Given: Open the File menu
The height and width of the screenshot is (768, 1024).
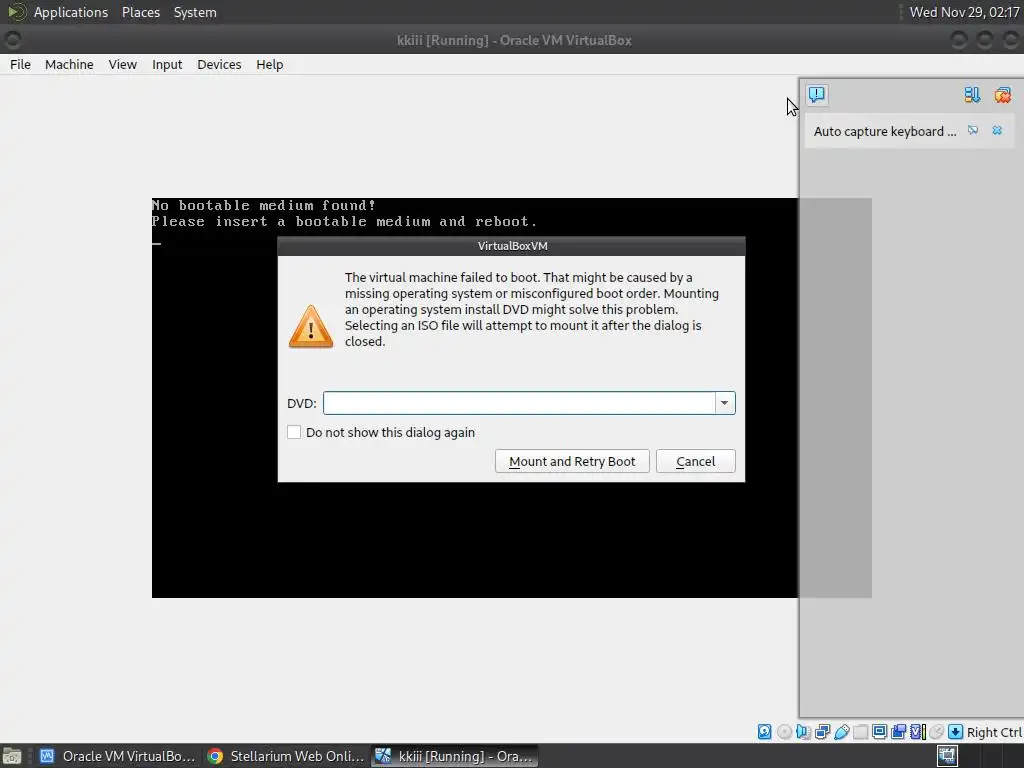Looking at the screenshot, I should tap(20, 65).
